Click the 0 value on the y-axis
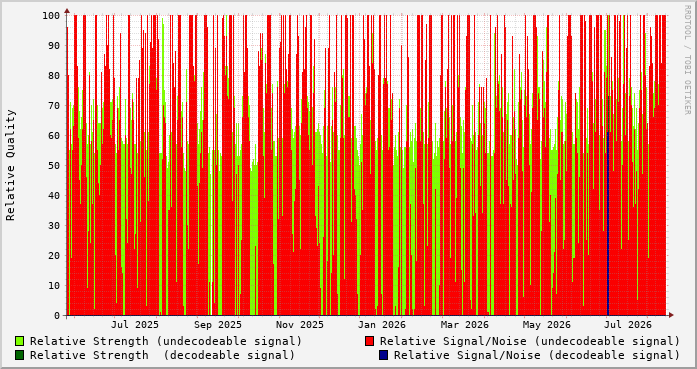The image size is (697, 369). click(57, 316)
